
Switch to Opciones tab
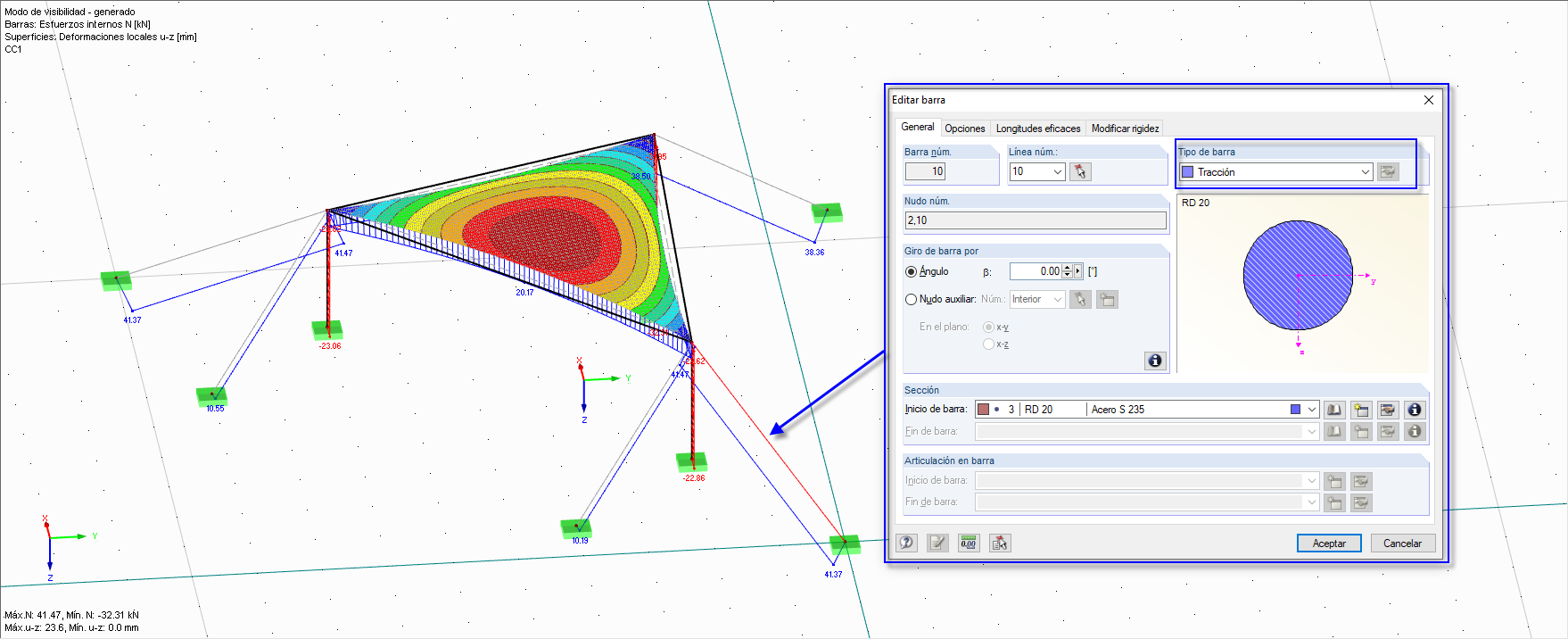tap(965, 129)
